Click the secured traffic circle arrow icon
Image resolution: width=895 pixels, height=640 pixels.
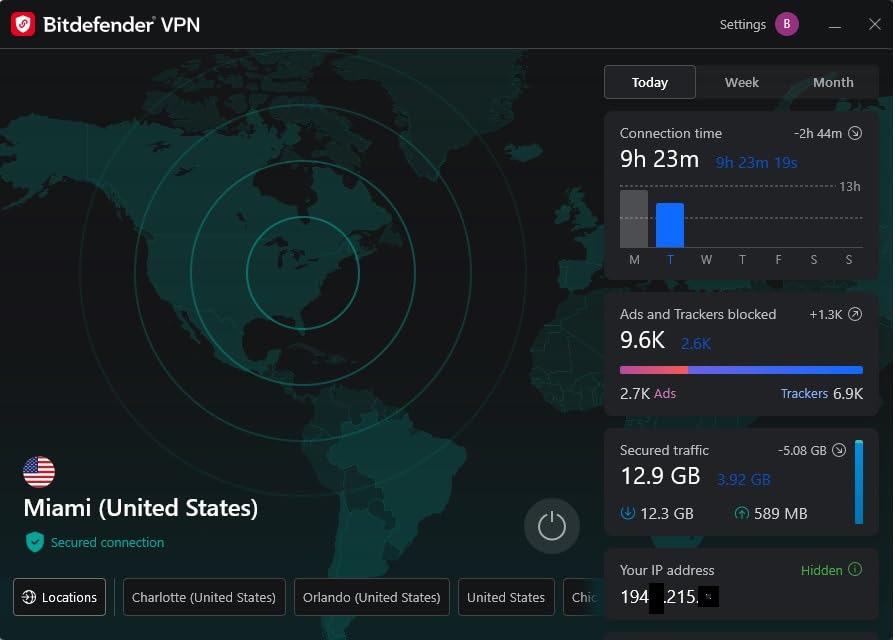tap(839, 450)
